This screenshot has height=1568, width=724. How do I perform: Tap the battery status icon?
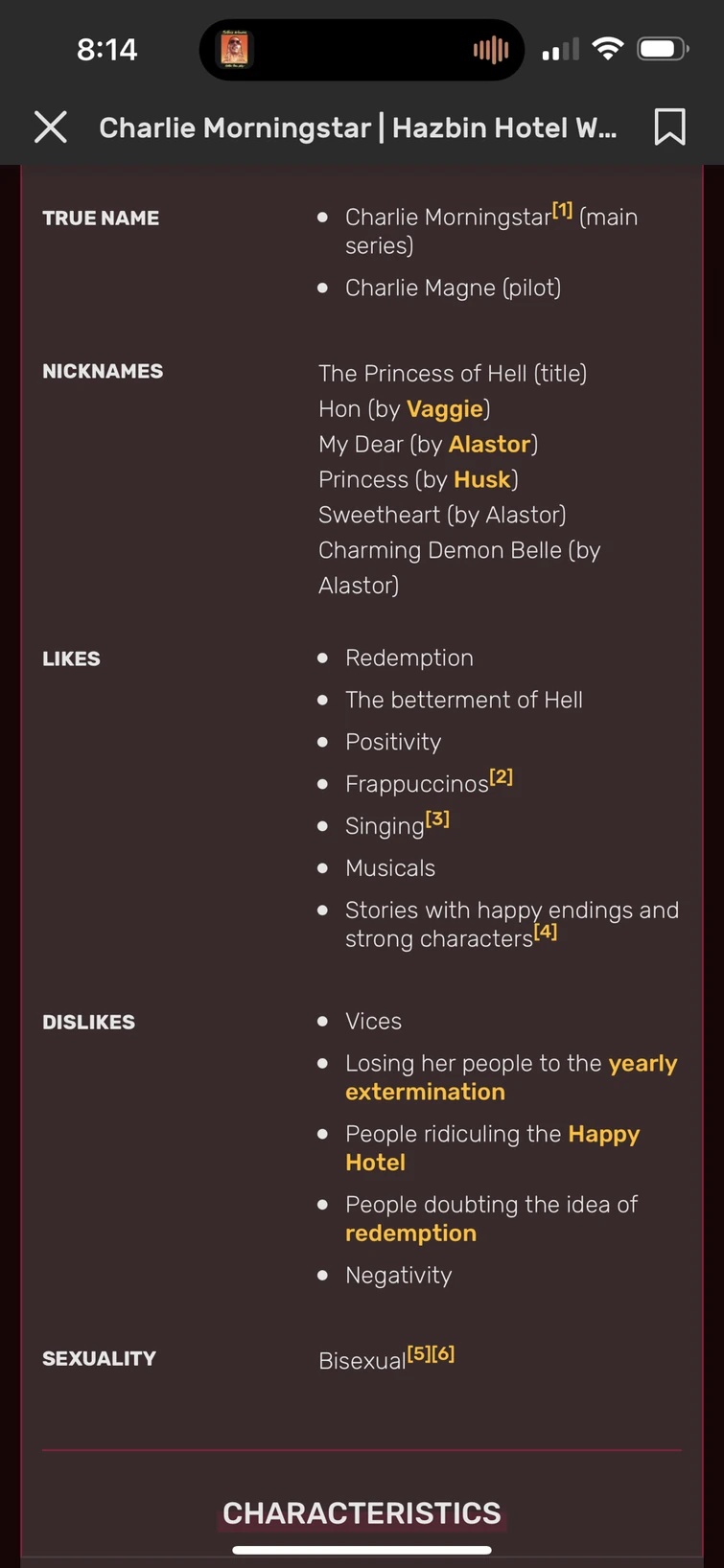663,49
